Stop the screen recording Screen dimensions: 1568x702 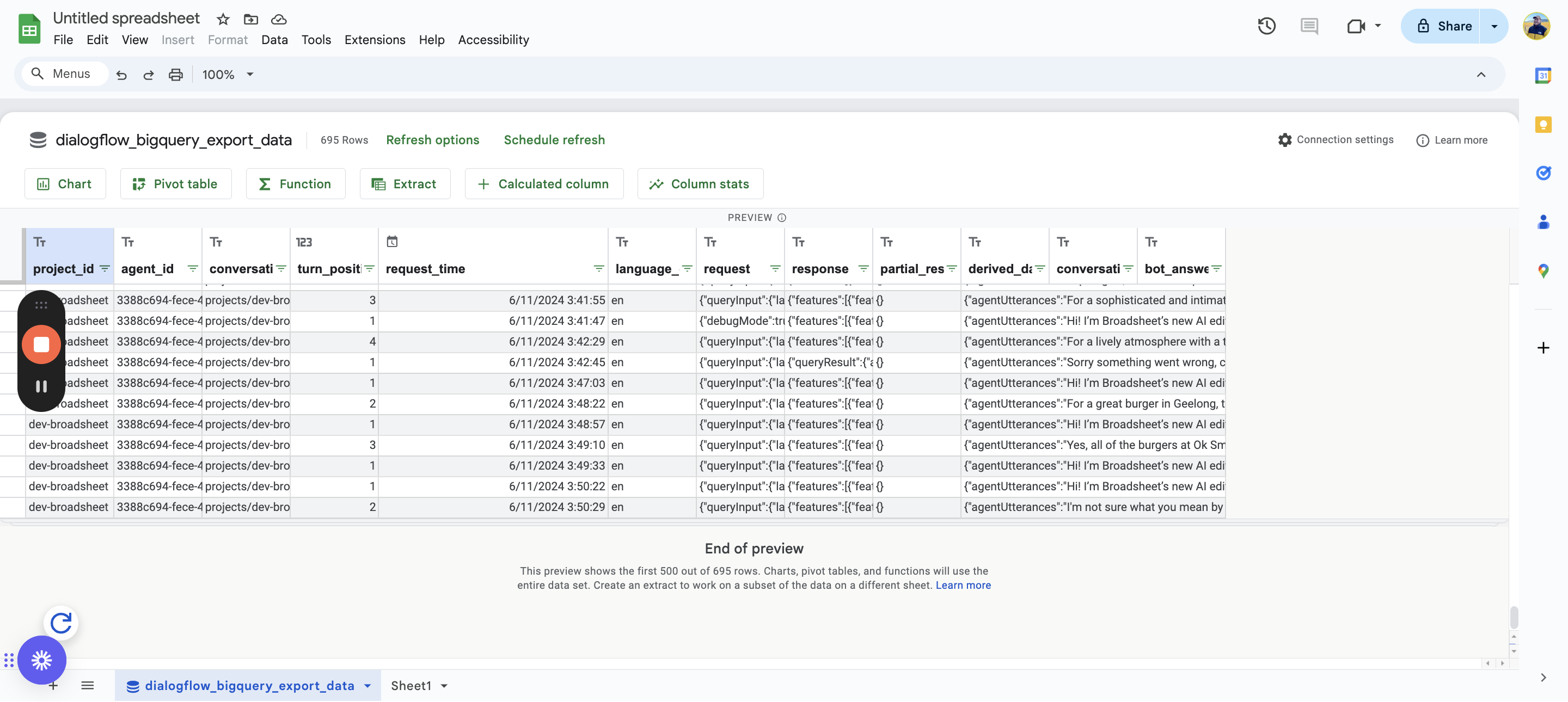coord(41,345)
